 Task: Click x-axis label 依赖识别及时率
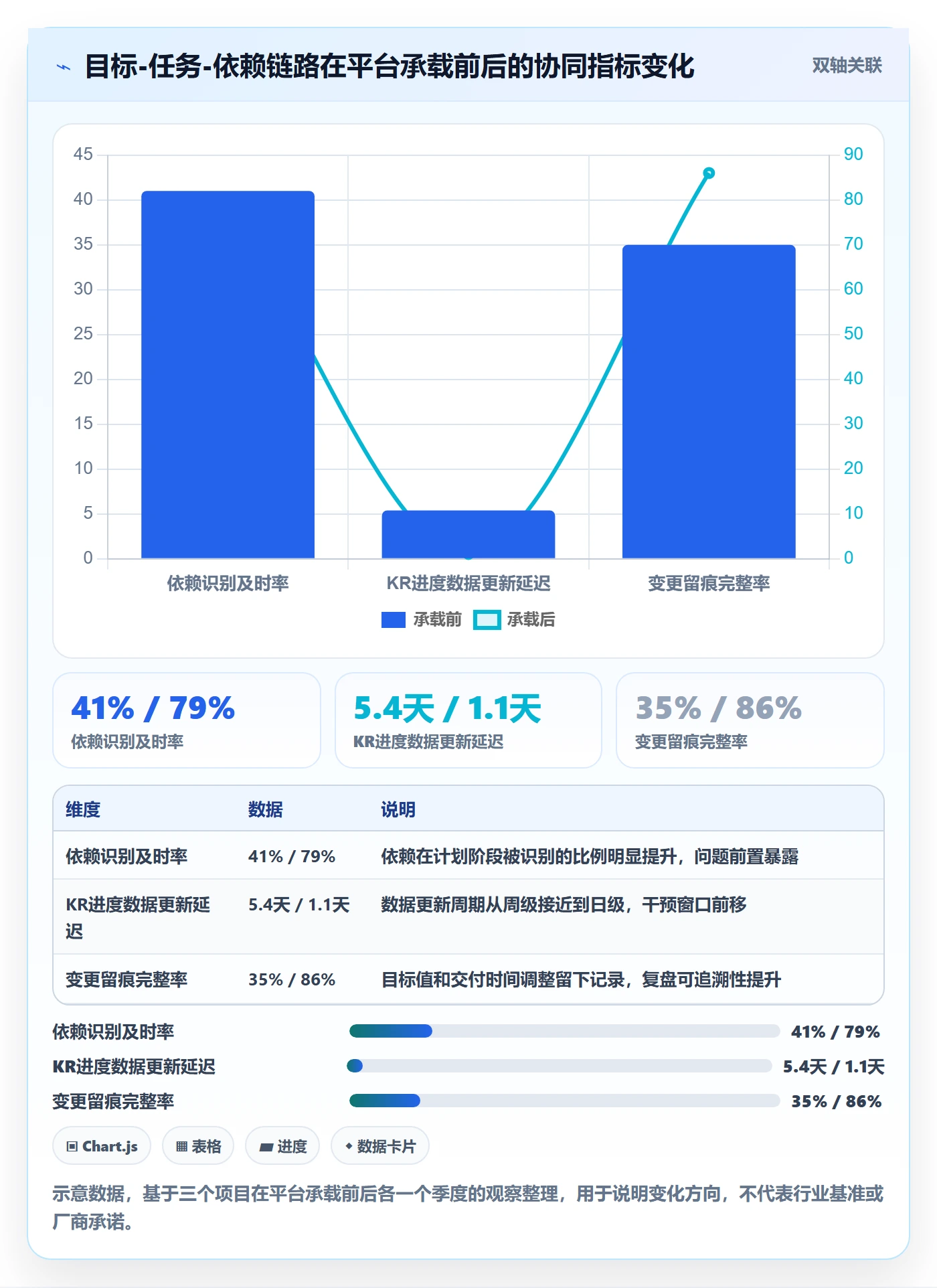(228, 584)
